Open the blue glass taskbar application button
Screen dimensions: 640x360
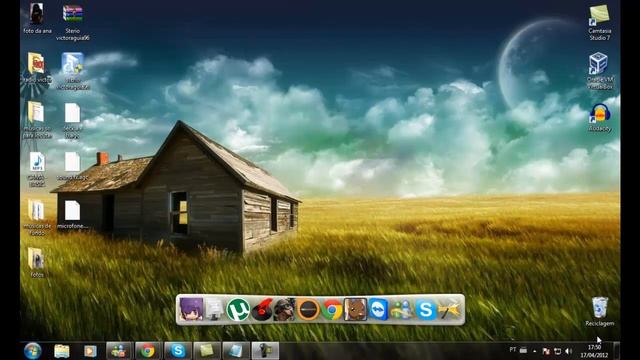[236, 351]
